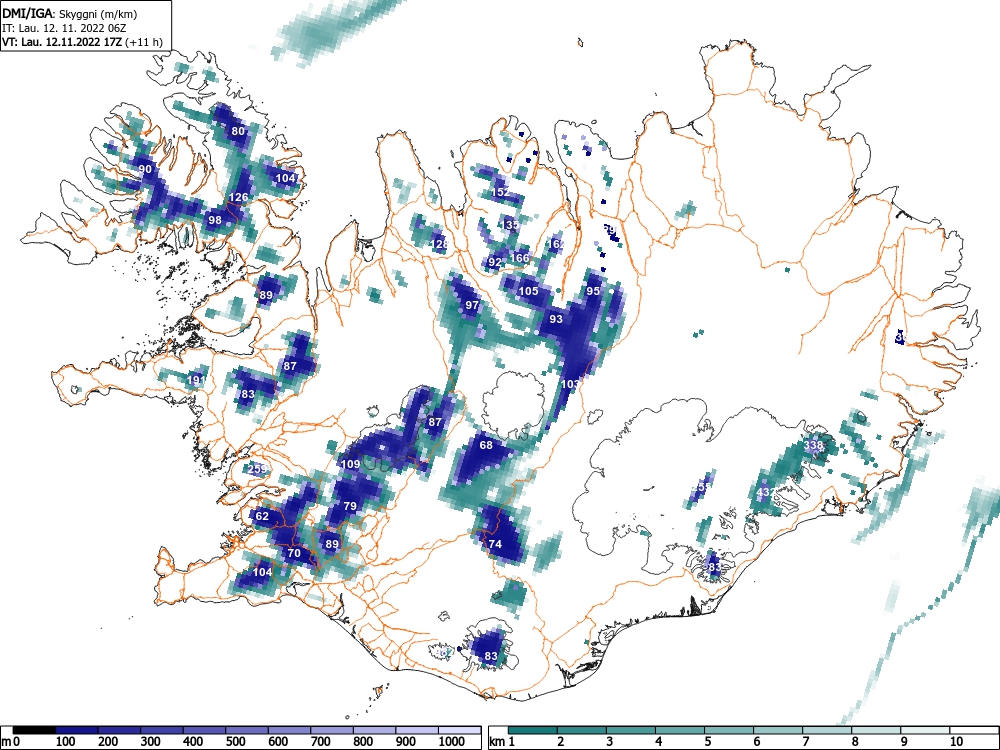Screen dimensions: 1000x750
Task: Click visibility value 97 on the map
Action: (472, 305)
